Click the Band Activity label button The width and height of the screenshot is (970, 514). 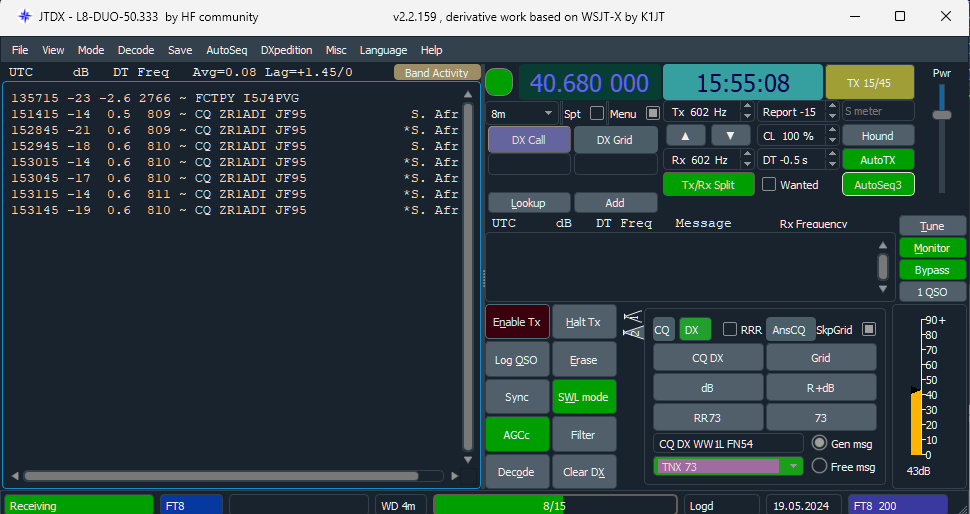pyautogui.click(x=437, y=72)
